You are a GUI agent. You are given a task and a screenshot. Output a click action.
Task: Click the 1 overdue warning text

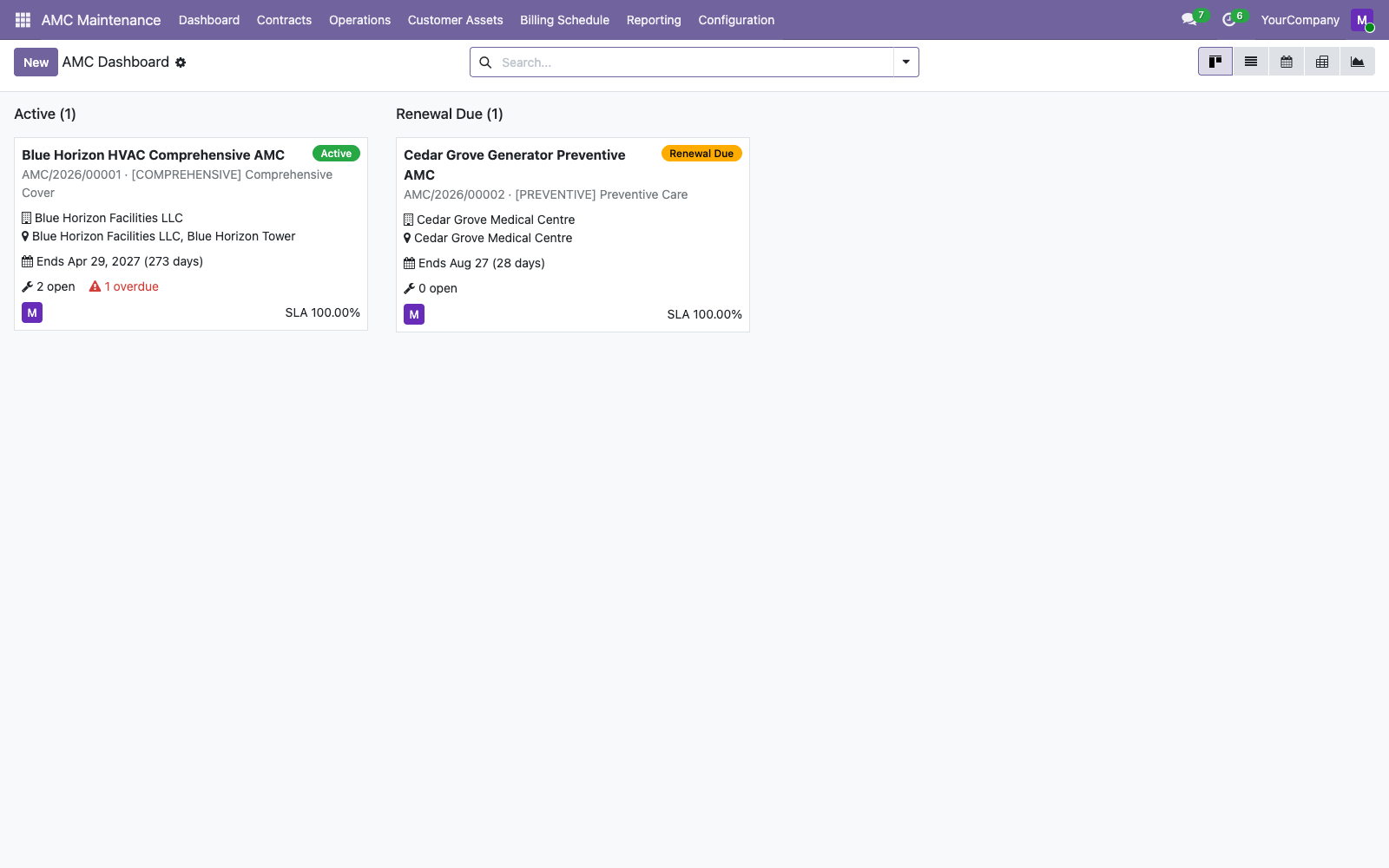point(131,286)
